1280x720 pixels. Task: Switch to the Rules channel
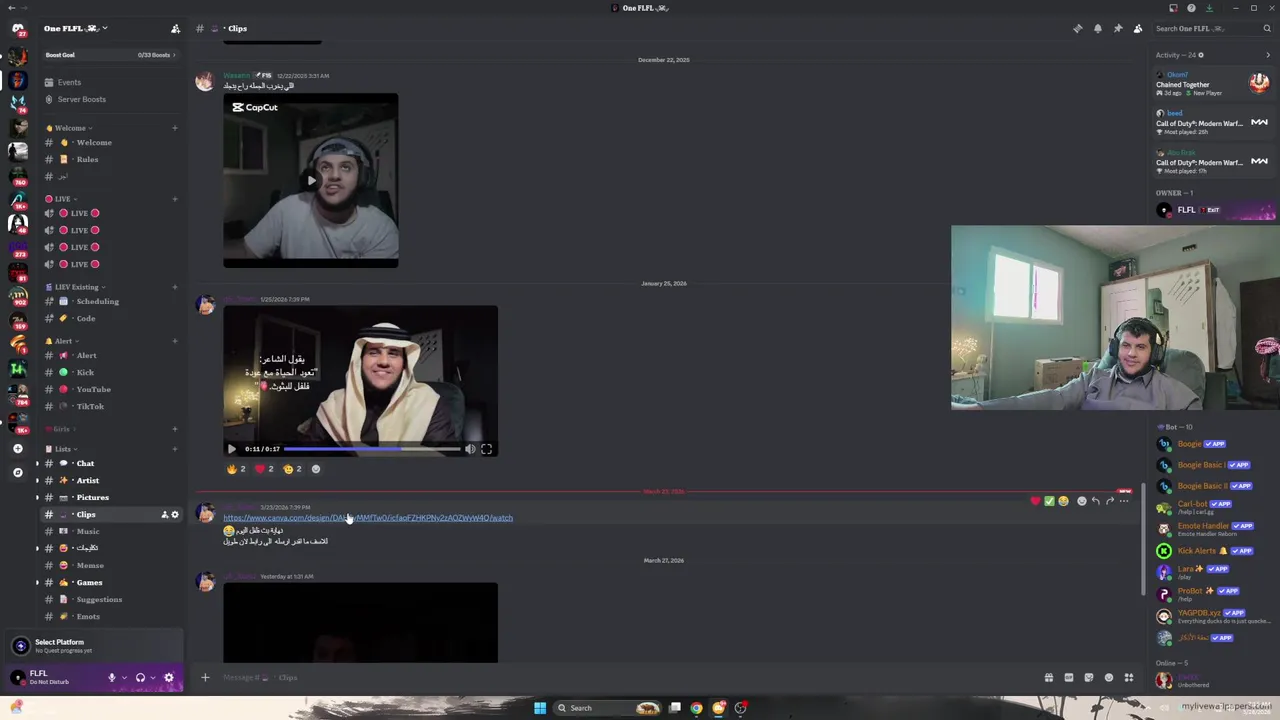pos(110,159)
